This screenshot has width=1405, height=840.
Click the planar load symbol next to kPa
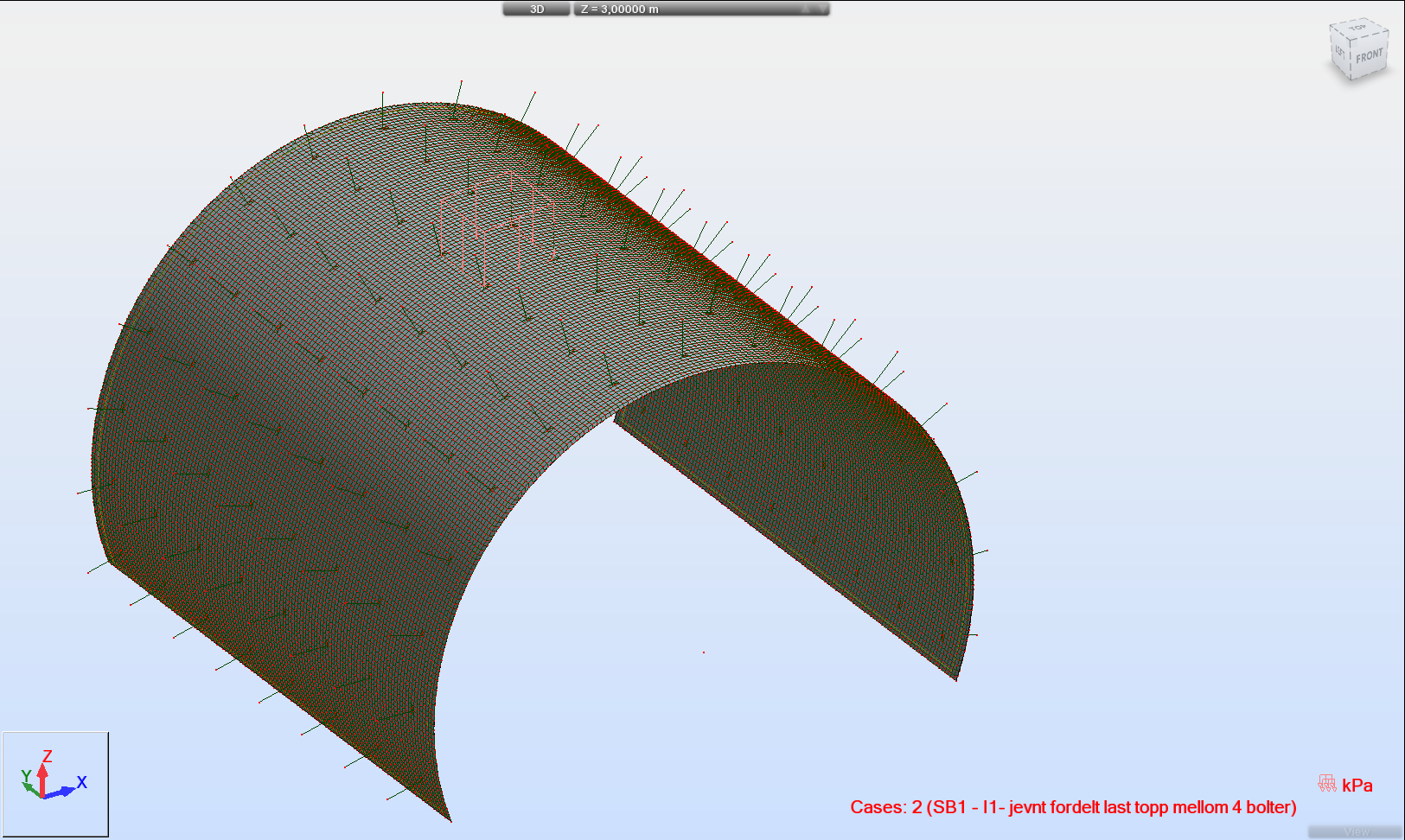click(1327, 783)
